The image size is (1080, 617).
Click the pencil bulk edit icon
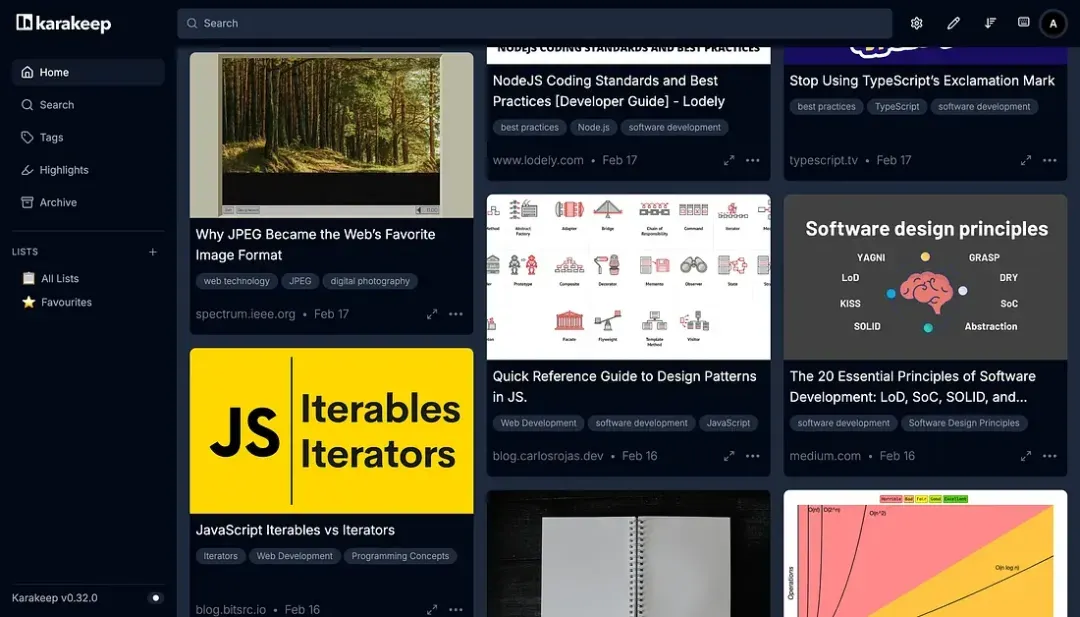click(953, 23)
